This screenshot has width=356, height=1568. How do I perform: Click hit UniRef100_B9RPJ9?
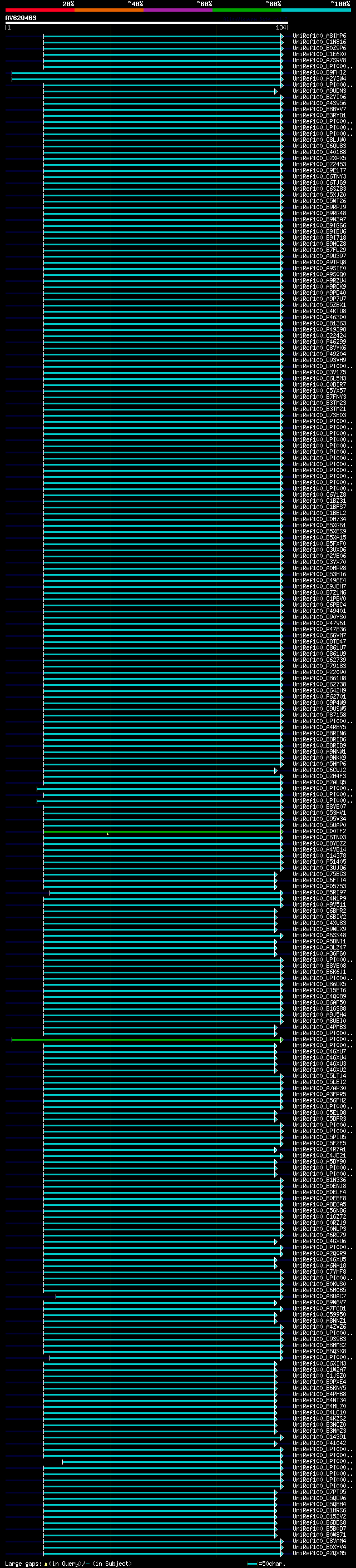(x=319, y=207)
